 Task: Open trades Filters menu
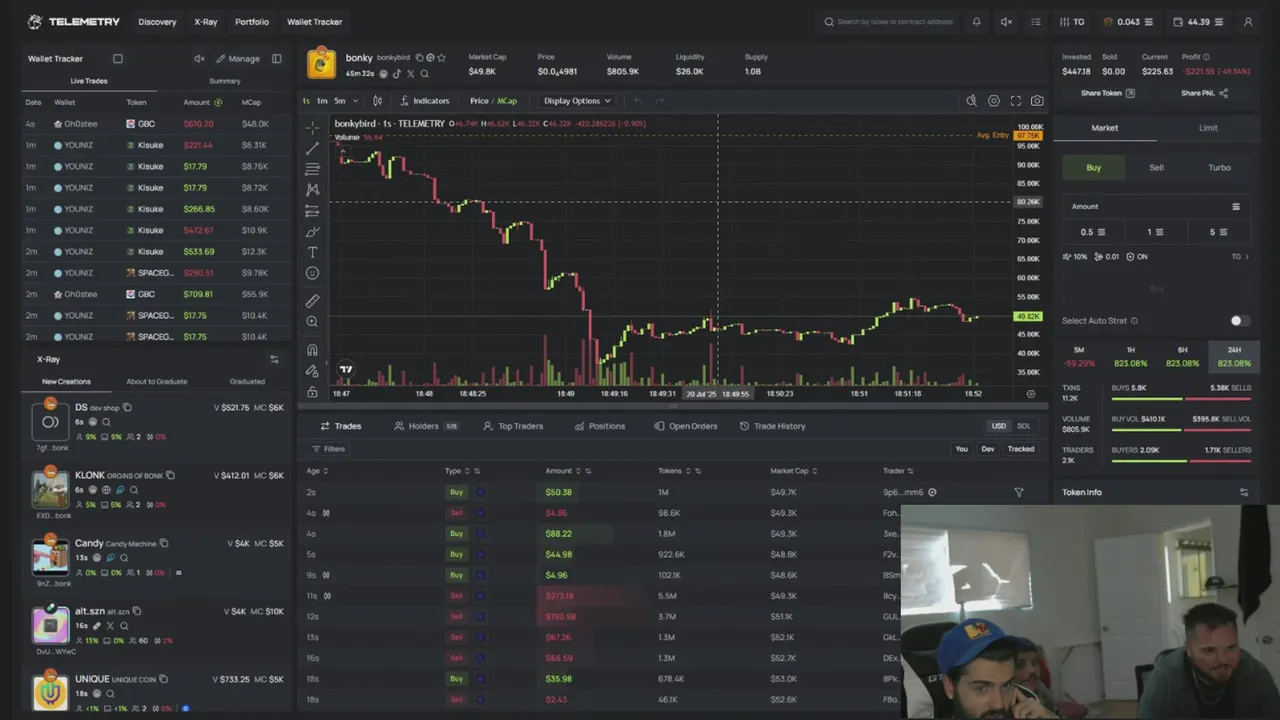coord(328,449)
